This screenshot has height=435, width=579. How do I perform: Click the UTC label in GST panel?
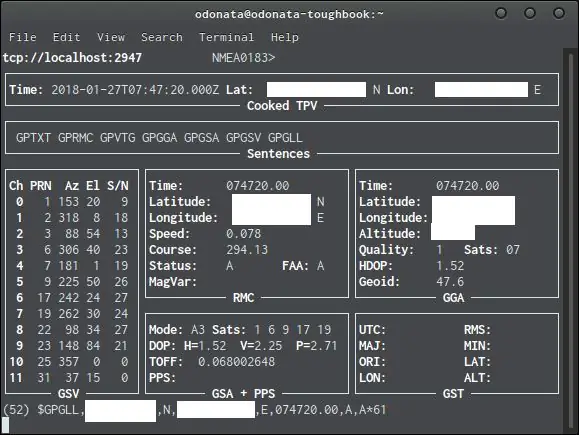372,330
